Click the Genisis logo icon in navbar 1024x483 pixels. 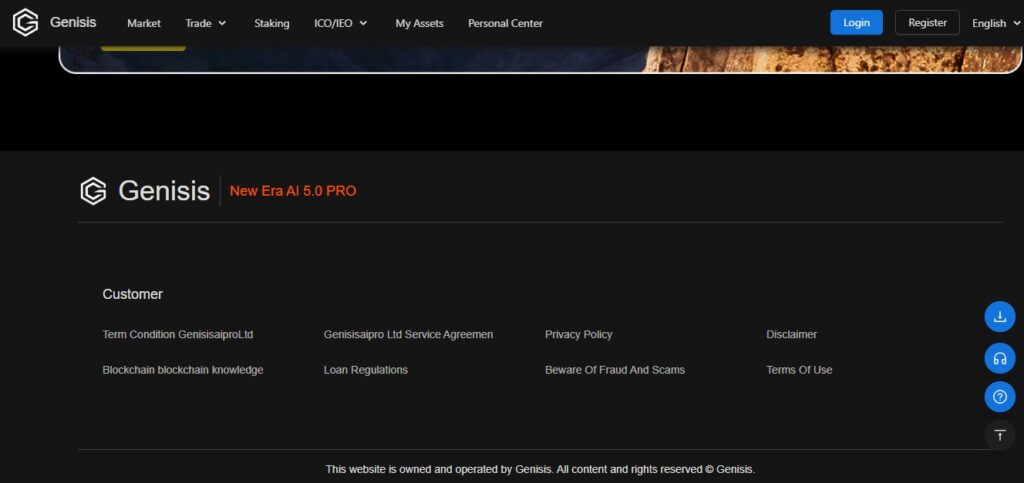pyautogui.click(x=25, y=22)
